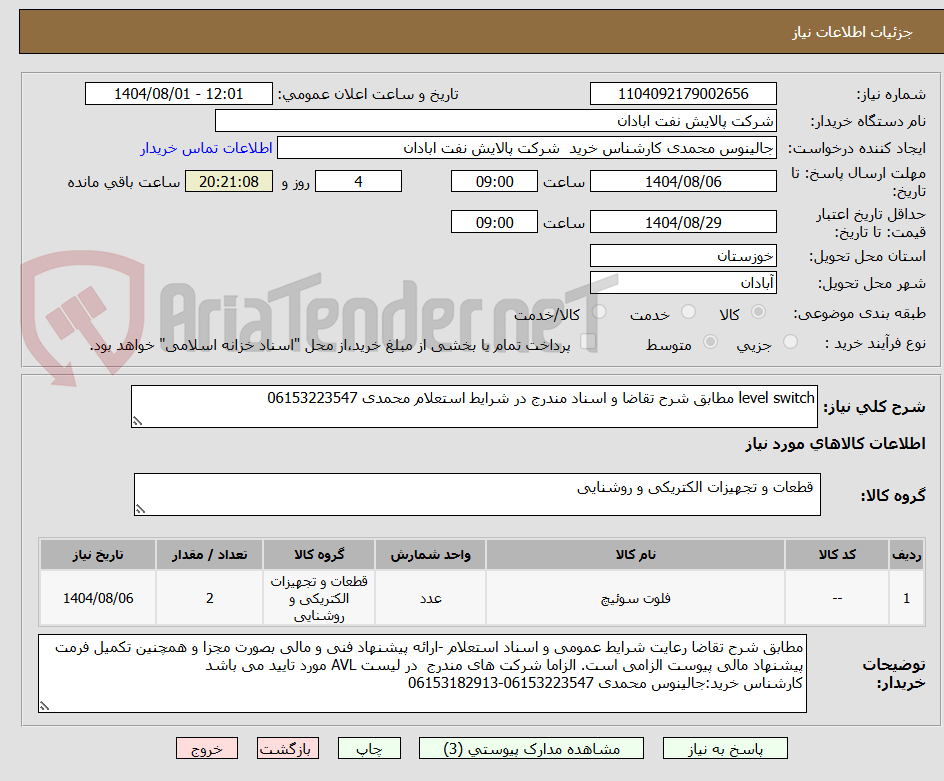Select جزيي purchase process type
944x781 pixels.
790,341
